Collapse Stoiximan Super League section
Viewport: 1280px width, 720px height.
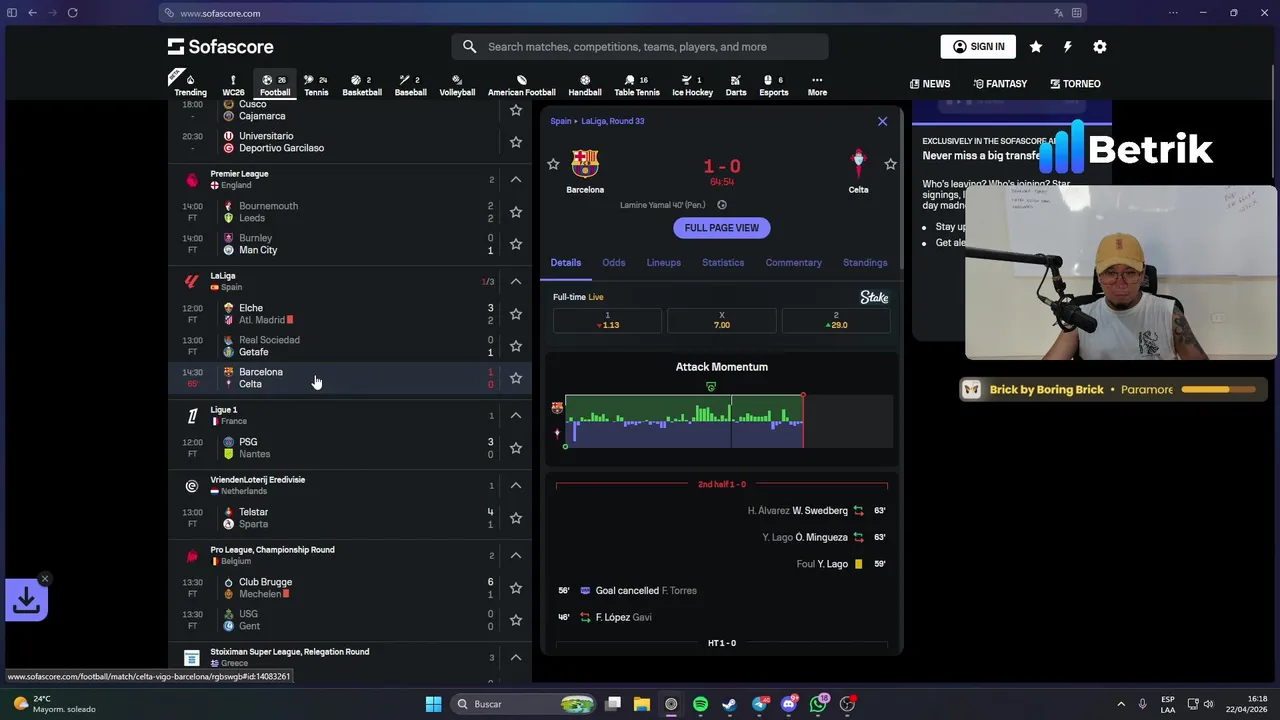[x=516, y=658]
